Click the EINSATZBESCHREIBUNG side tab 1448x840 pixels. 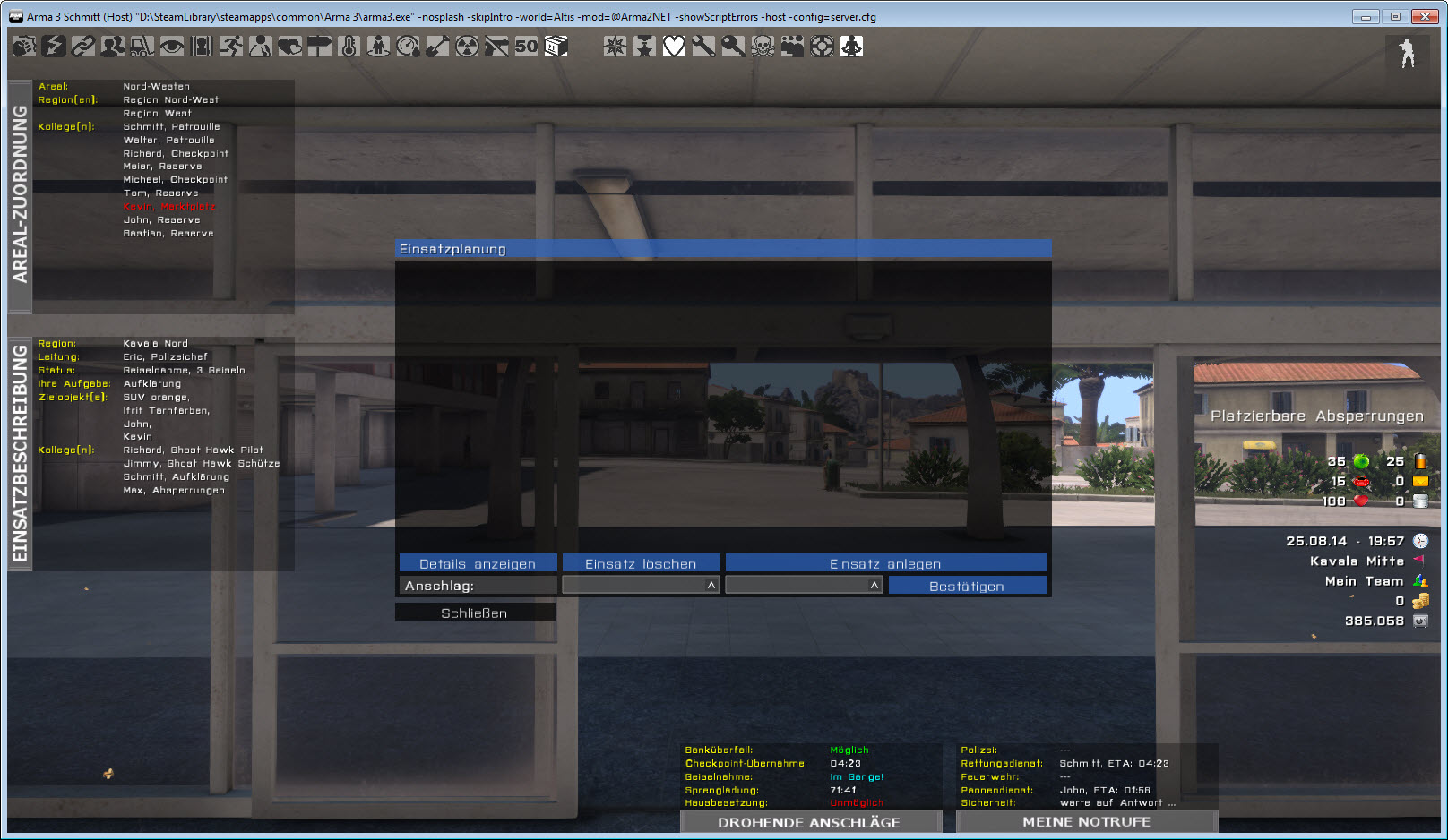point(20,454)
